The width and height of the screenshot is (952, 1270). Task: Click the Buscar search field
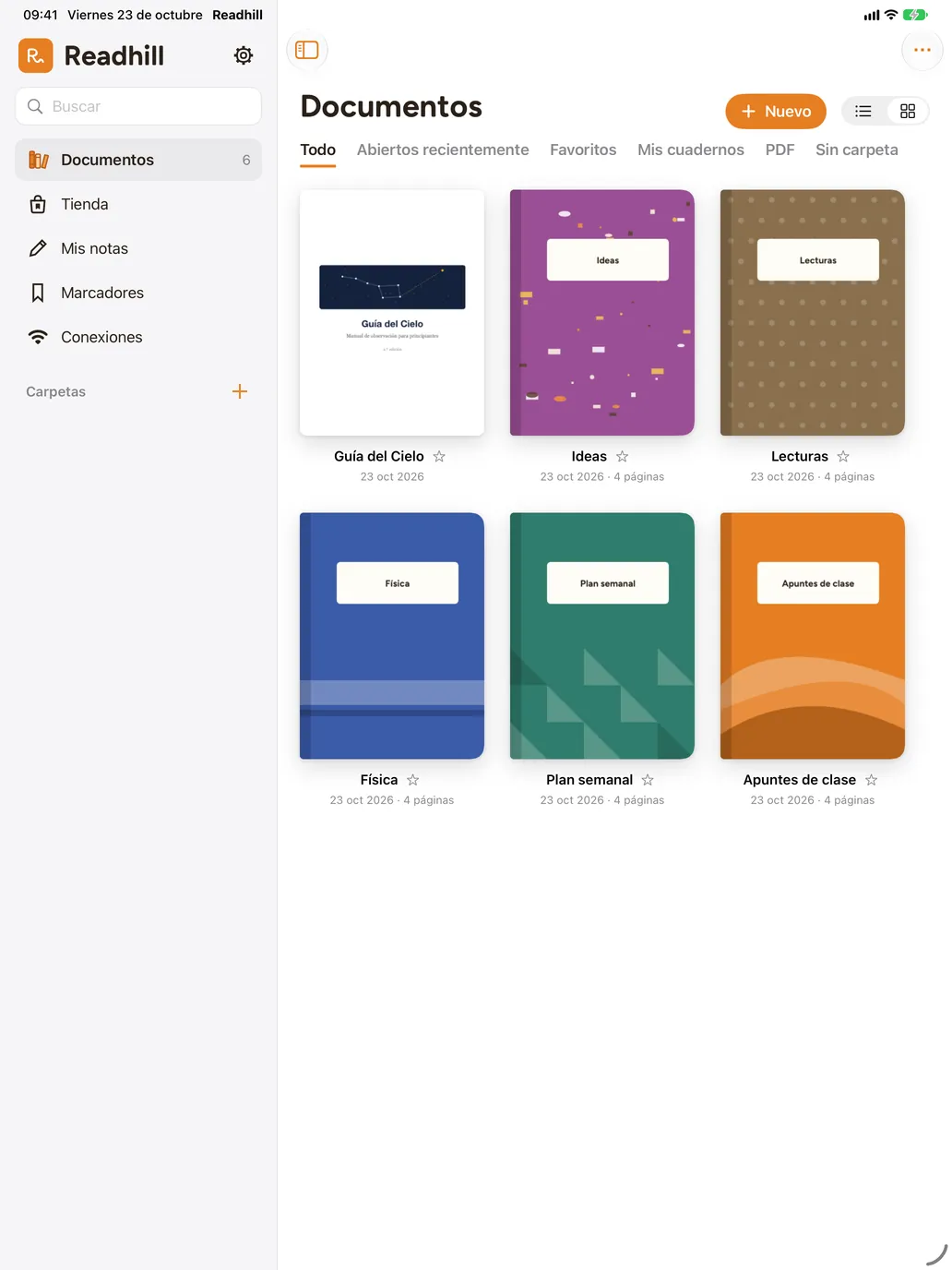click(x=138, y=106)
